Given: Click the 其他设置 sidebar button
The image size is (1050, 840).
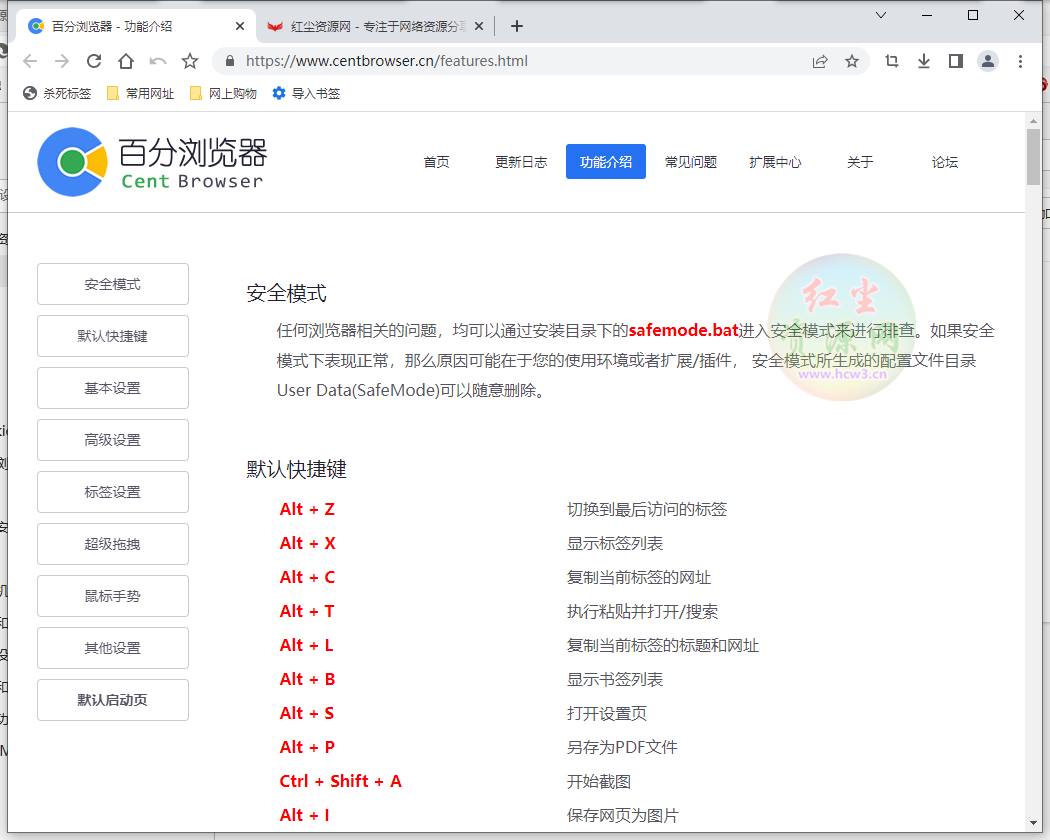Looking at the screenshot, I should coord(112,648).
